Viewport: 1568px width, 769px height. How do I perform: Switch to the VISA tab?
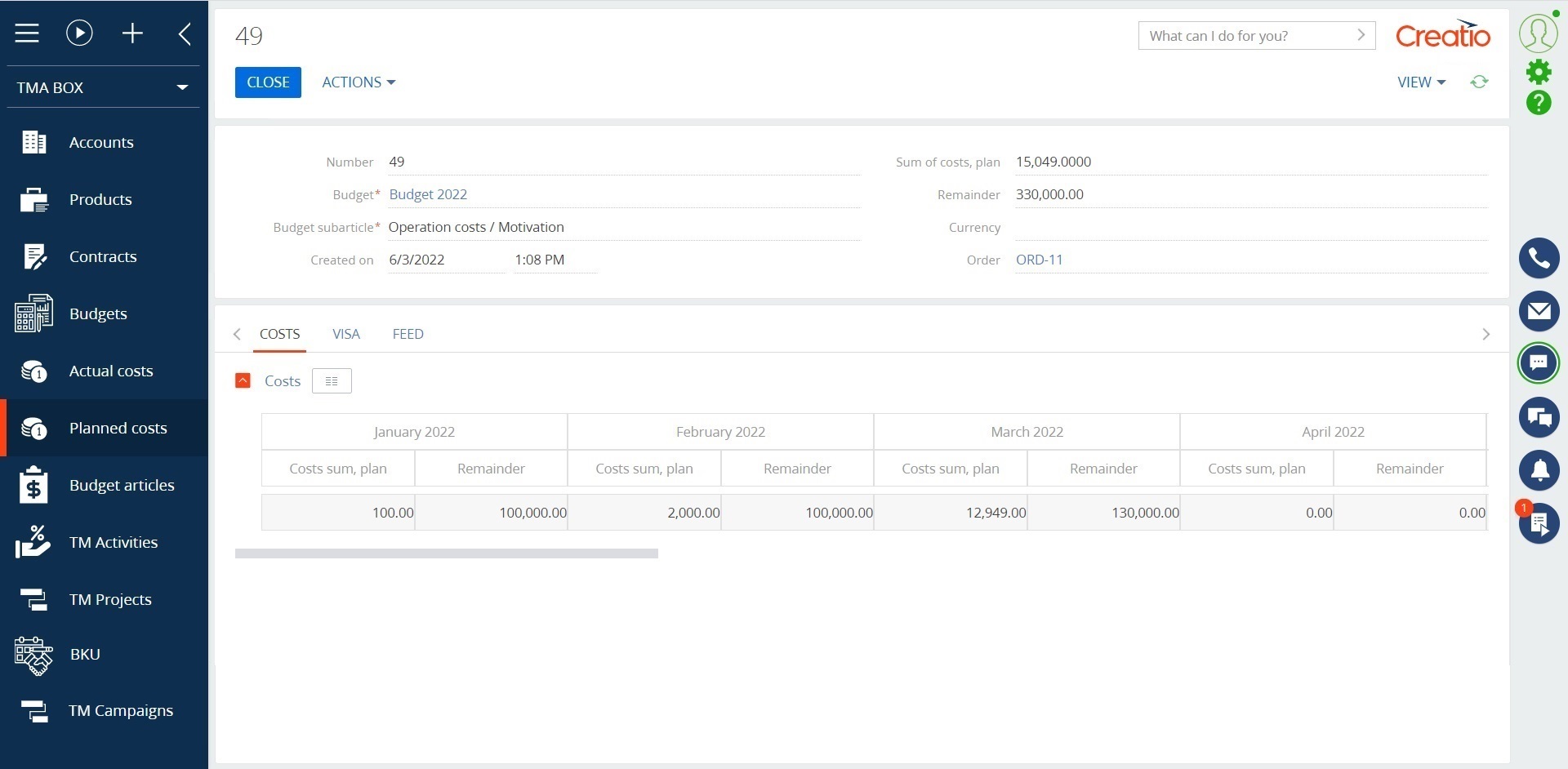345,334
